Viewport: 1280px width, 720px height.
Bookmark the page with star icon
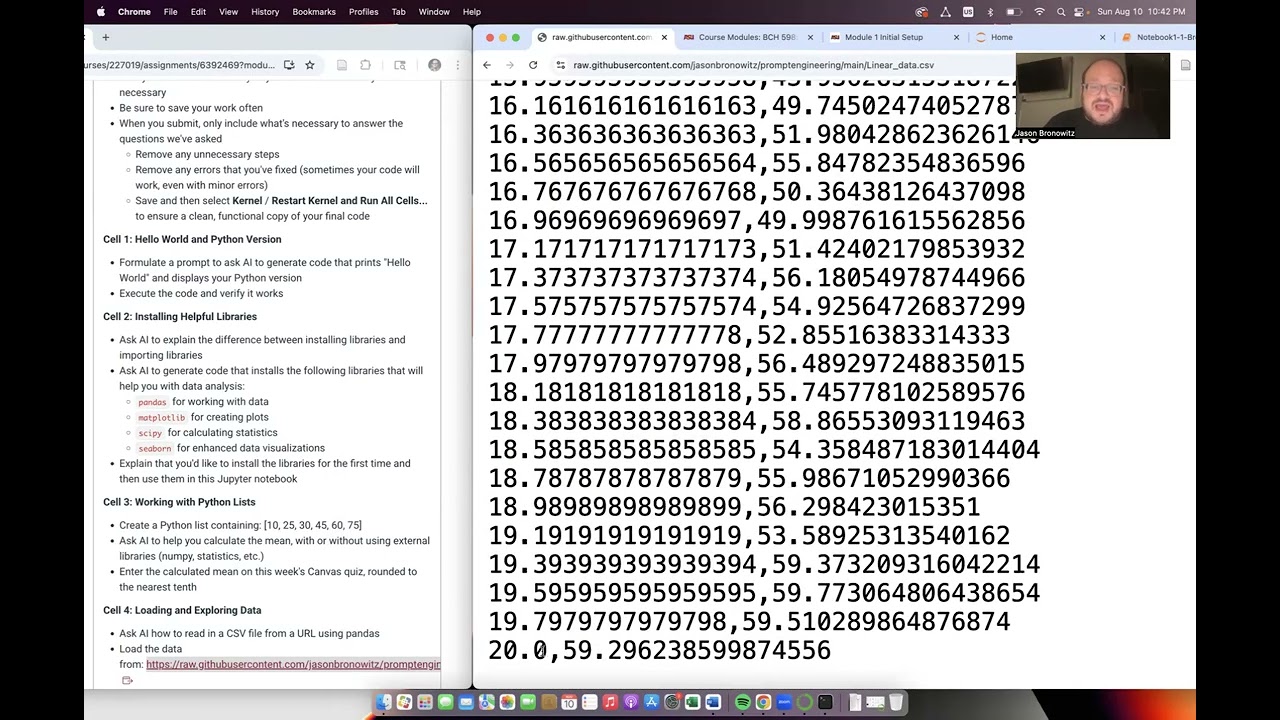[x=310, y=65]
